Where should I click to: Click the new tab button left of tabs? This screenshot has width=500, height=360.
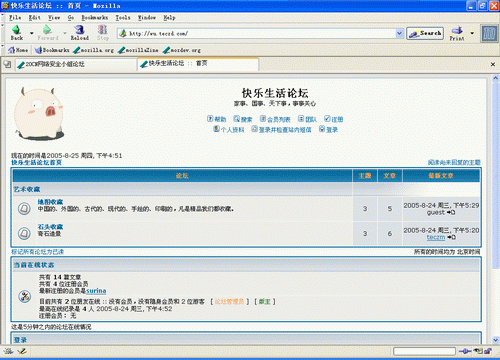point(7,64)
